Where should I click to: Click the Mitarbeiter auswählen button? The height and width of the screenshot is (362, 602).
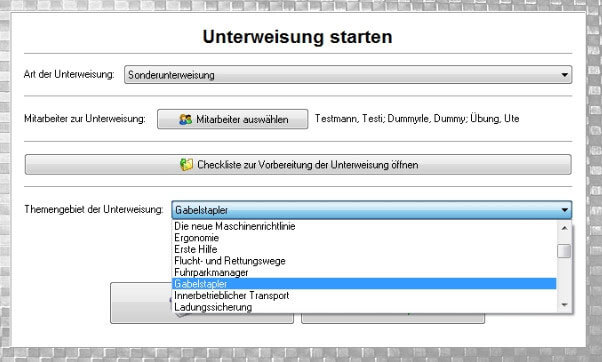[x=232, y=119]
